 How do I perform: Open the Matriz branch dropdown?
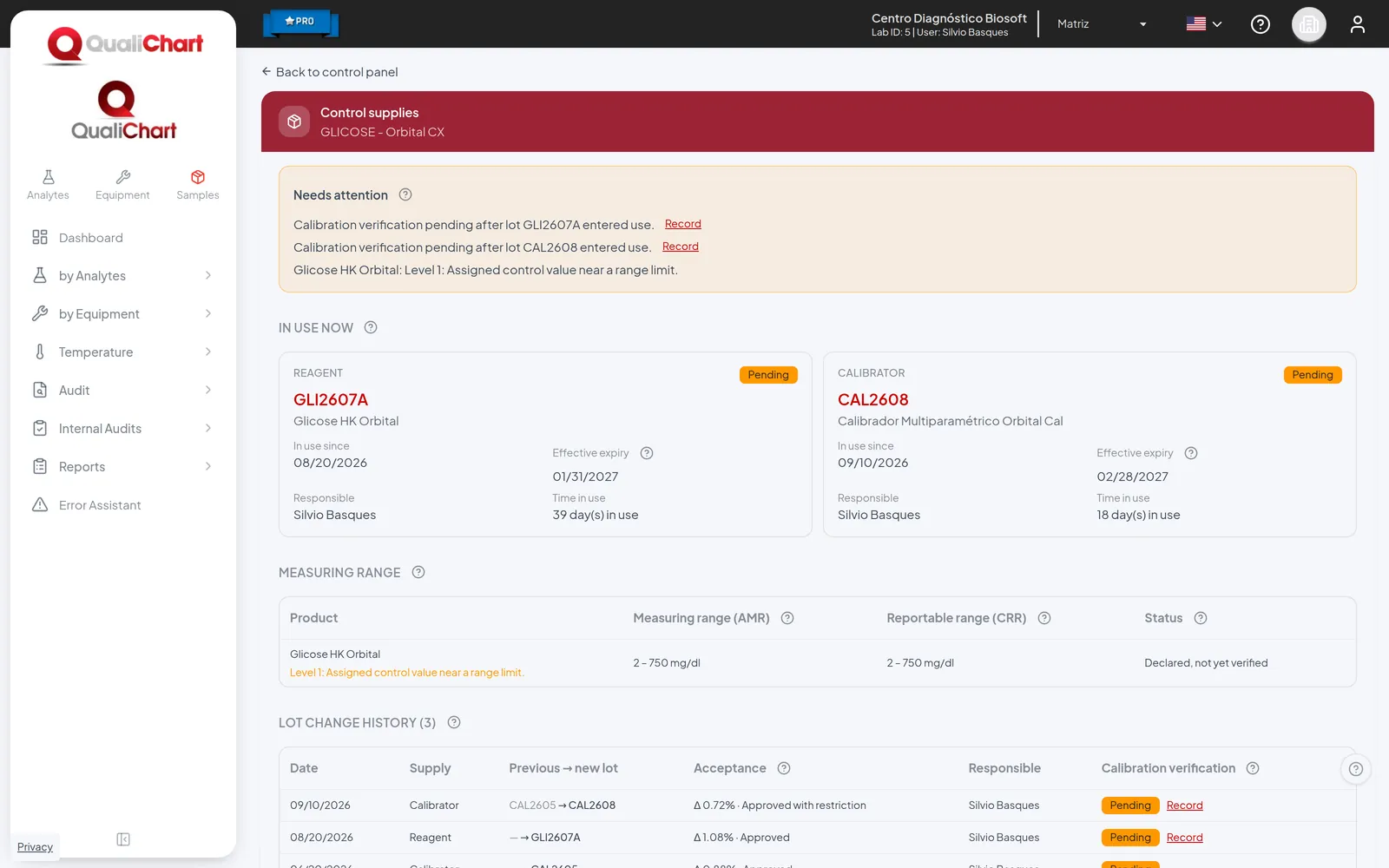1103,24
